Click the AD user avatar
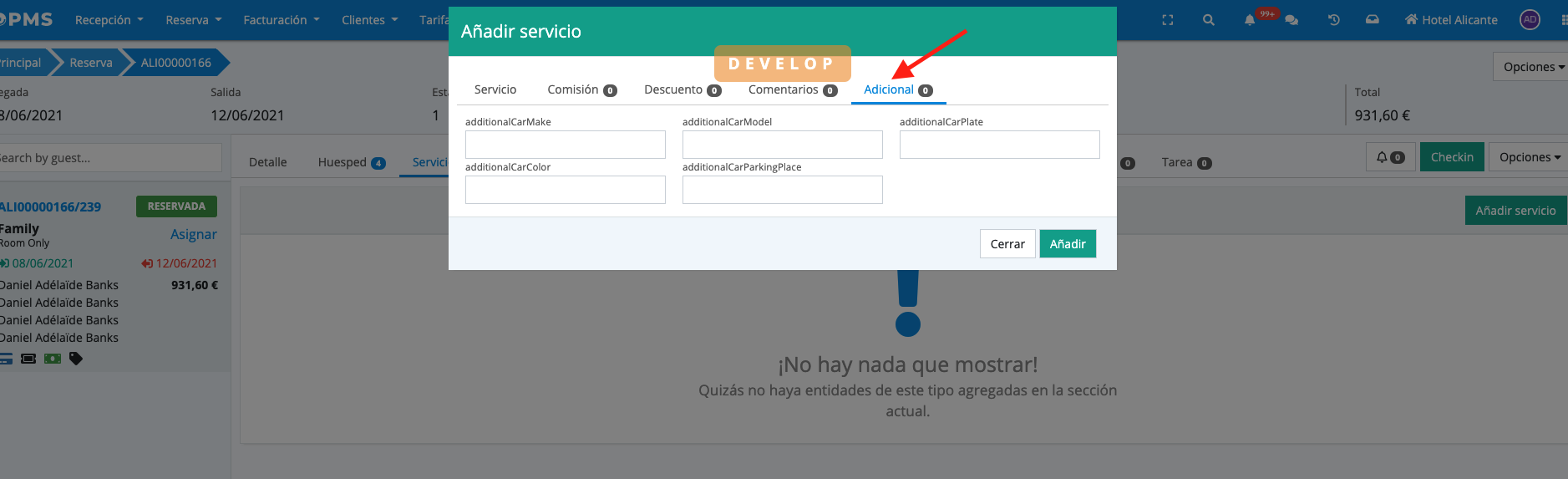 [x=1530, y=20]
